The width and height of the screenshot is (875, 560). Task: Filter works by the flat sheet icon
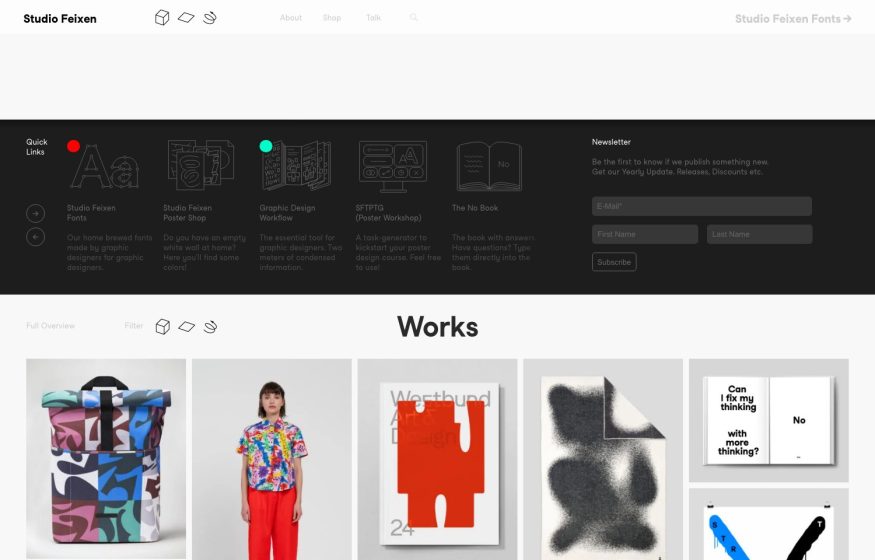click(x=186, y=326)
